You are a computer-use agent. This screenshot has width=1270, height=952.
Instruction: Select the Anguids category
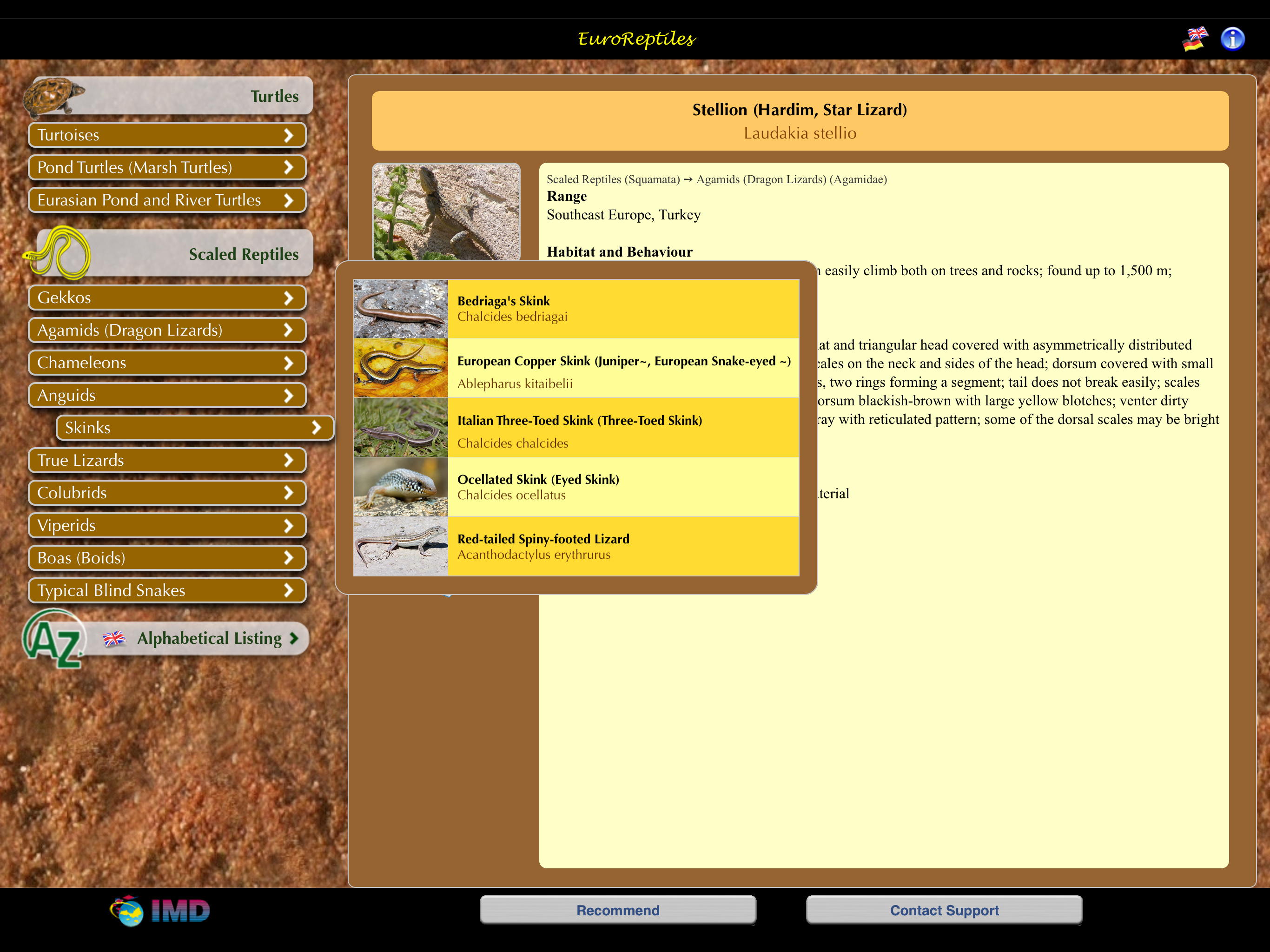[x=167, y=395]
